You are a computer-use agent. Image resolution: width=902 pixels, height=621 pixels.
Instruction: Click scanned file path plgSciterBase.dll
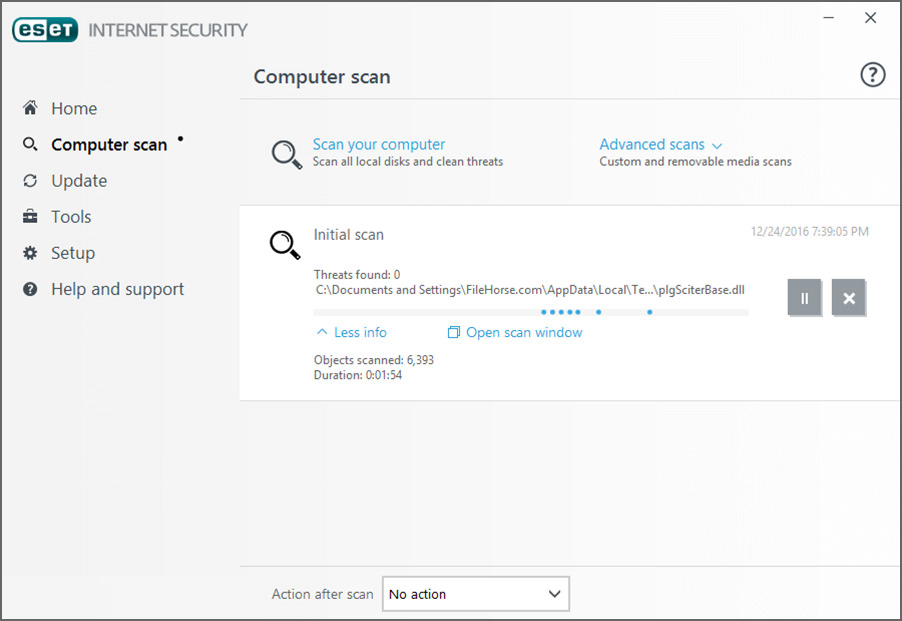click(x=530, y=290)
